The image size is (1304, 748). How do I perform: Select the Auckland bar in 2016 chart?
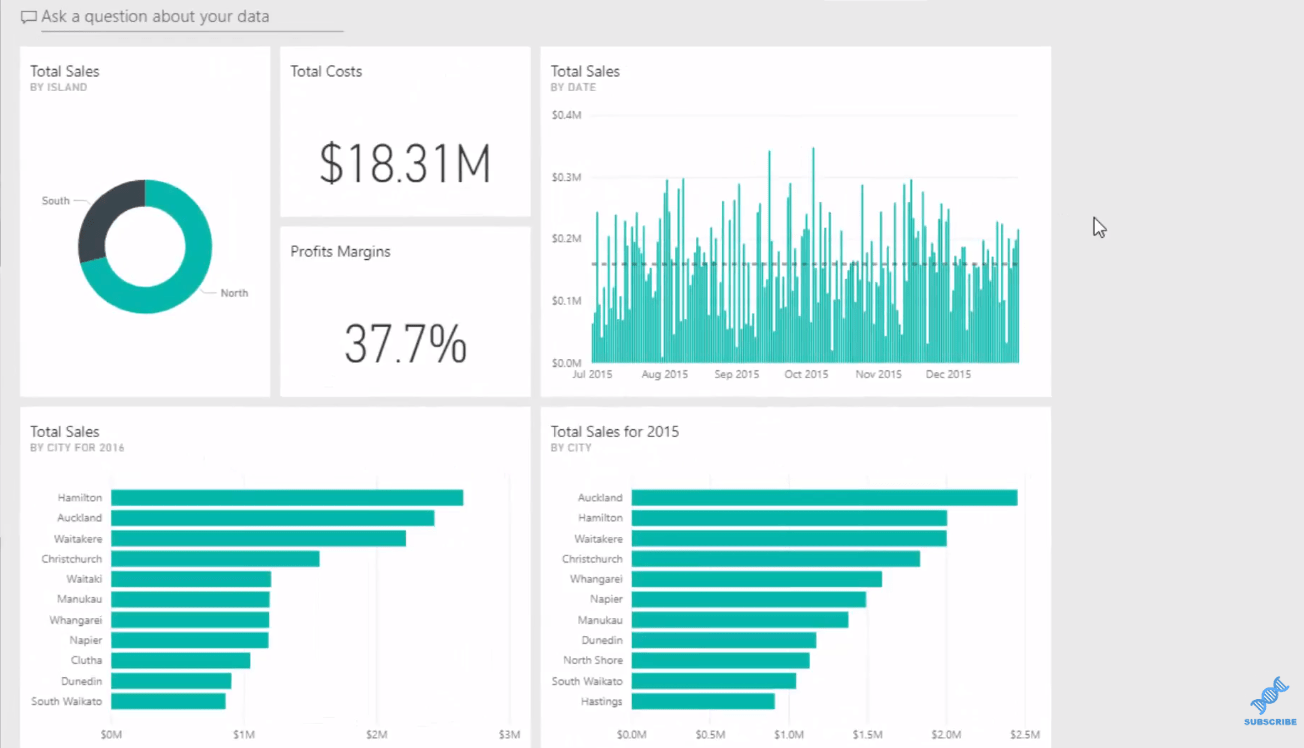pyautogui.click(x=273, y=518)
